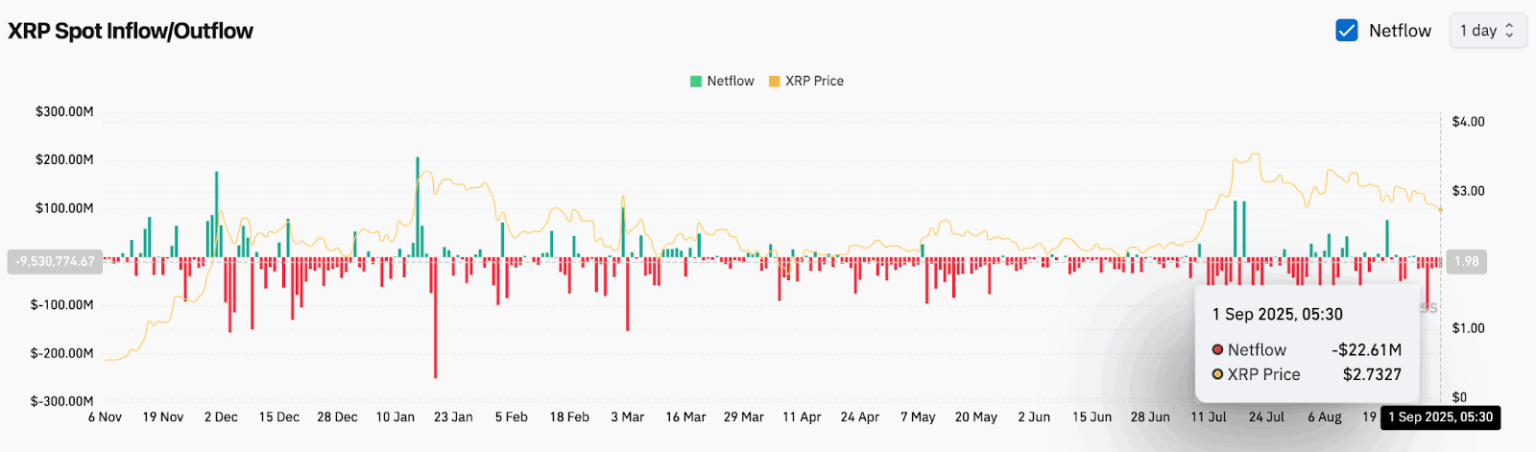Viewport: 1536px width, 452px height.
Task: Select the -9,530,774.67 left axis value marker
Action: point(55,262)
